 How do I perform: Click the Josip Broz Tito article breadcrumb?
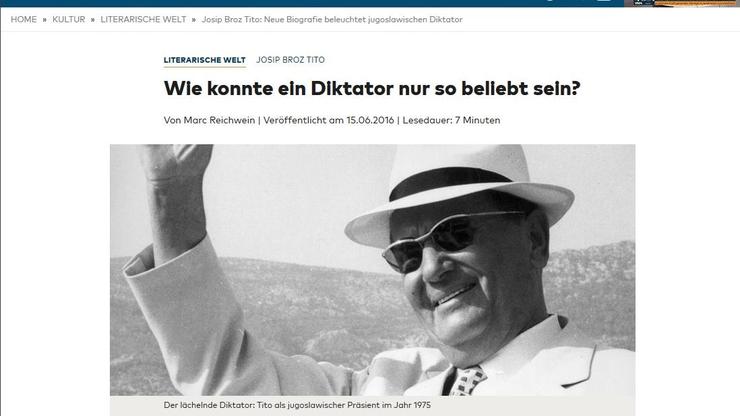point(332,19)
